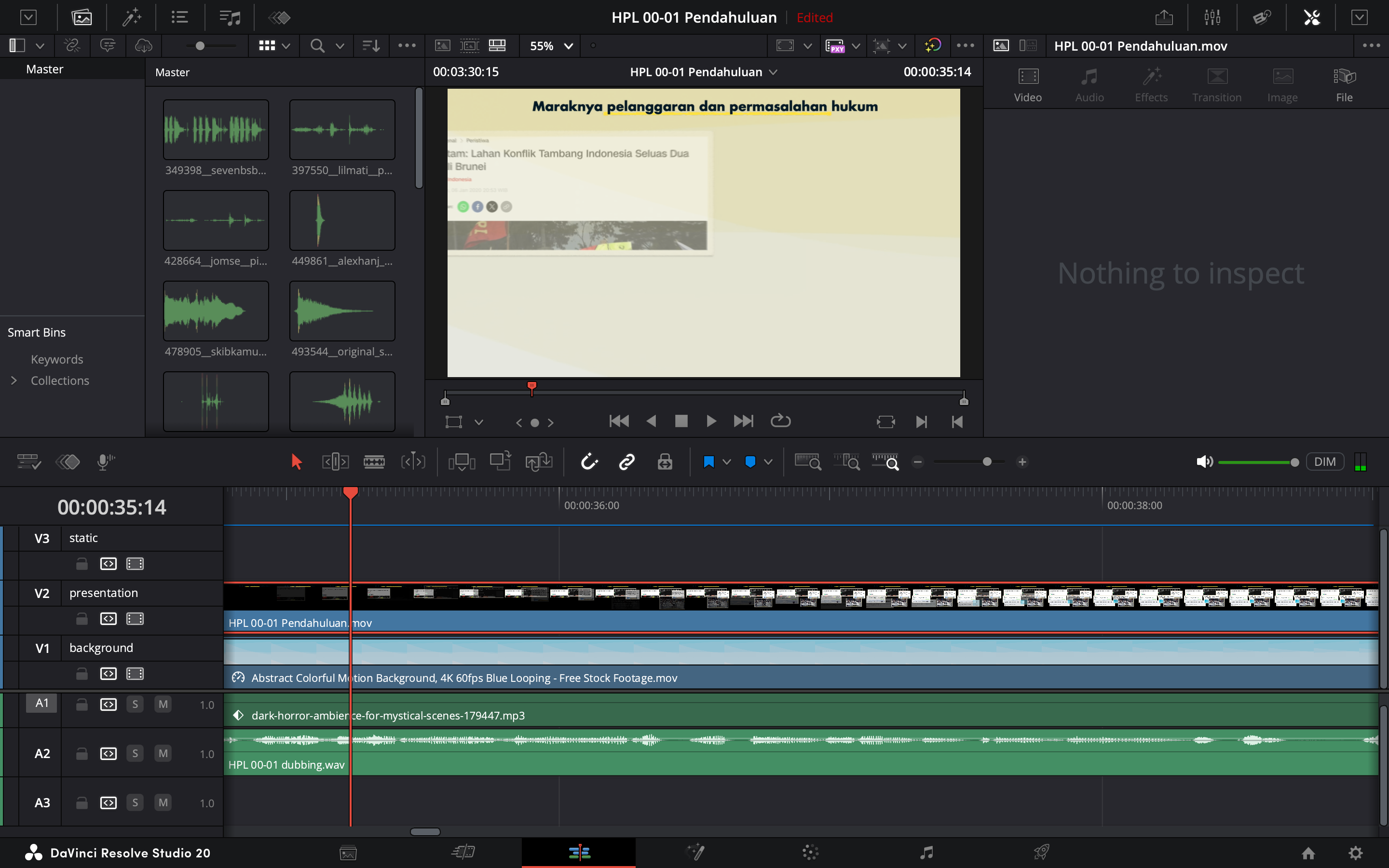Select the Trim edit mode tool

click(x=335, y=461)
